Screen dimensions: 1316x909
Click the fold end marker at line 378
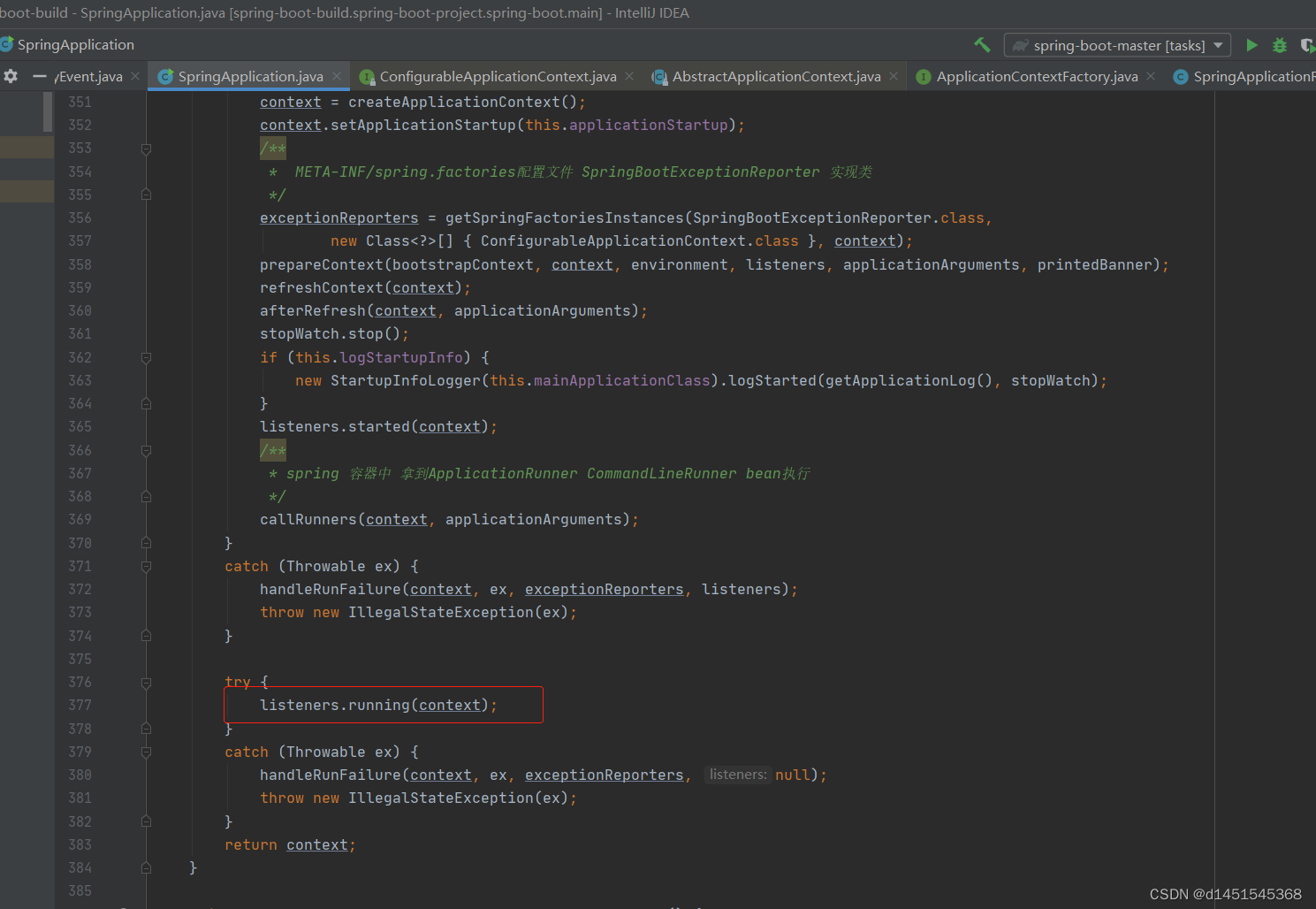tap(147, 729)
